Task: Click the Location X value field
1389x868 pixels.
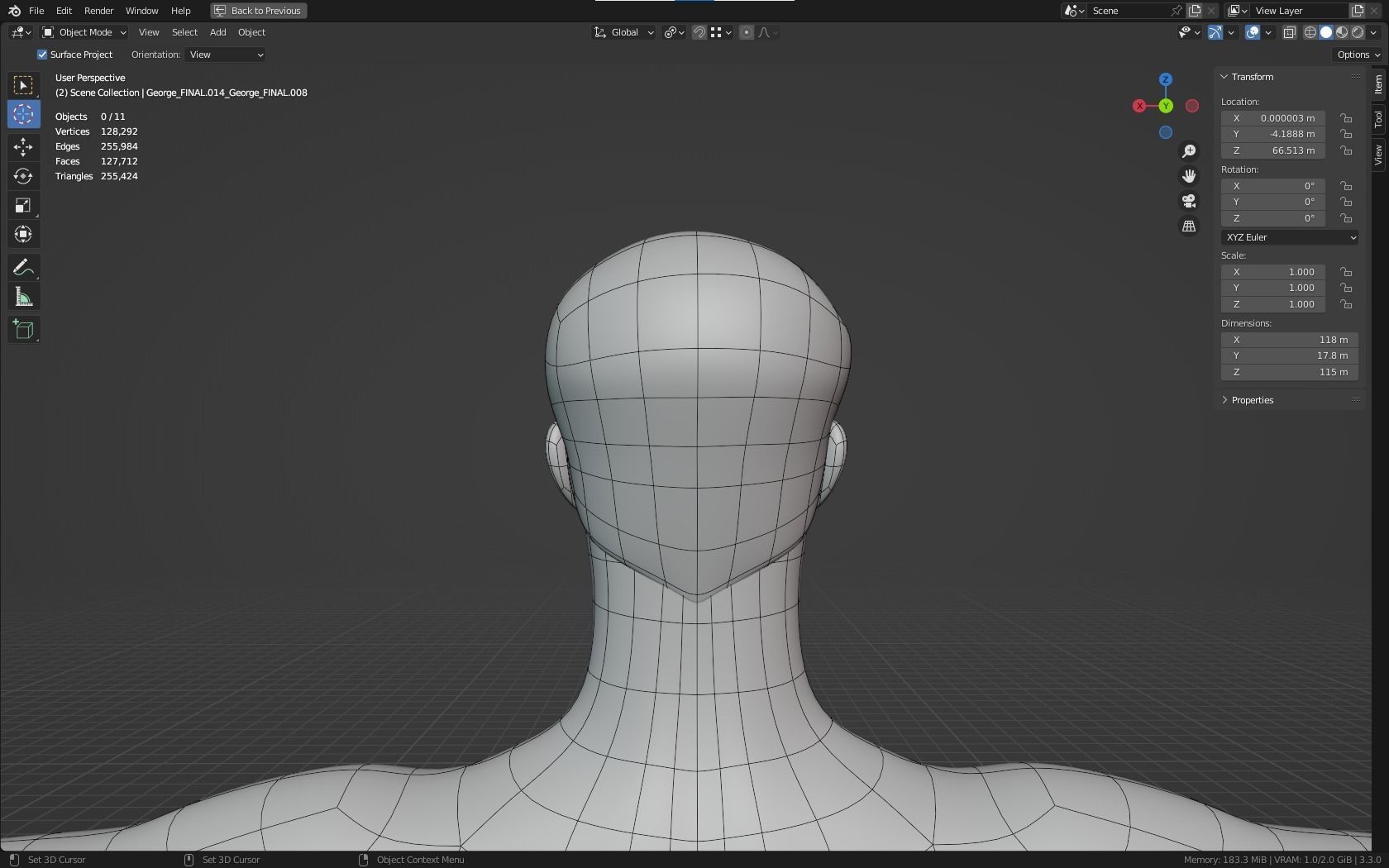Action: tap(1273, 118)
